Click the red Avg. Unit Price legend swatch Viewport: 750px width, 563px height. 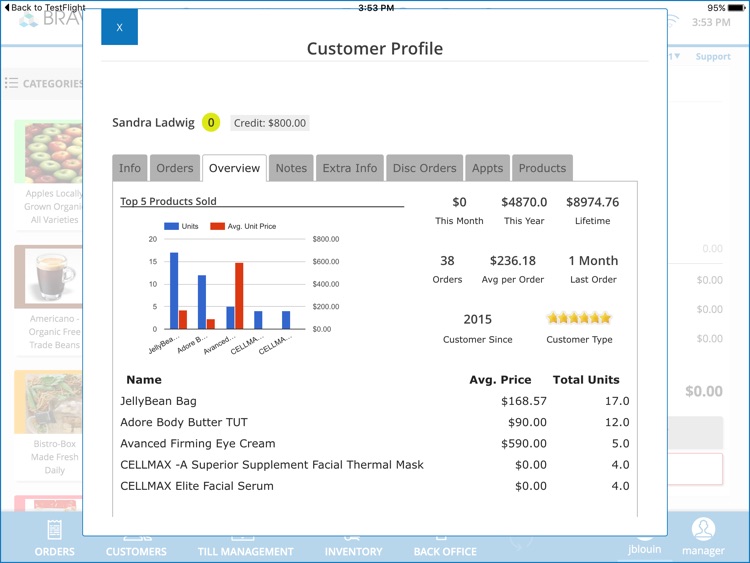pos(218,227)
